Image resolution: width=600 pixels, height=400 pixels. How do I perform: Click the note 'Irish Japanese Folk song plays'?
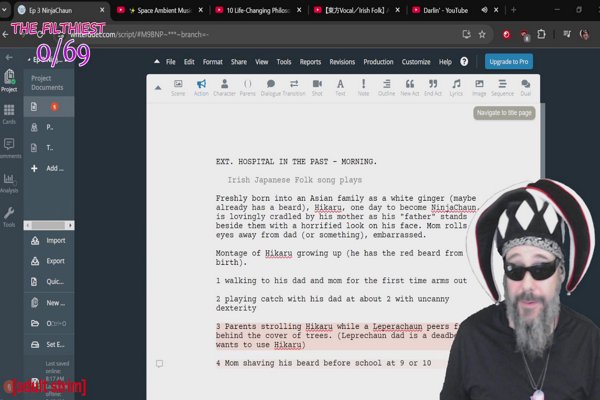pyautogui.click(x=295, y=180)
